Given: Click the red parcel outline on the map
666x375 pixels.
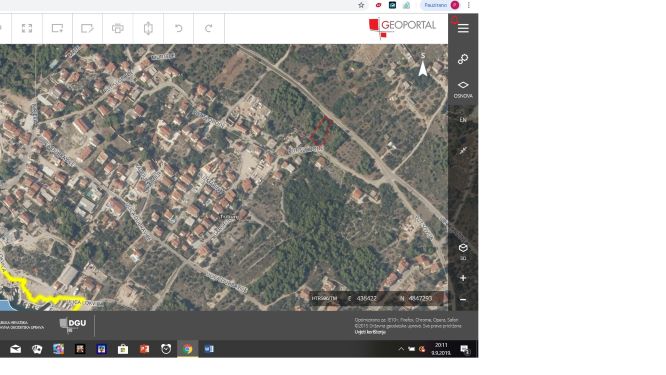Looking at the screenshot, I should point(321,131).
